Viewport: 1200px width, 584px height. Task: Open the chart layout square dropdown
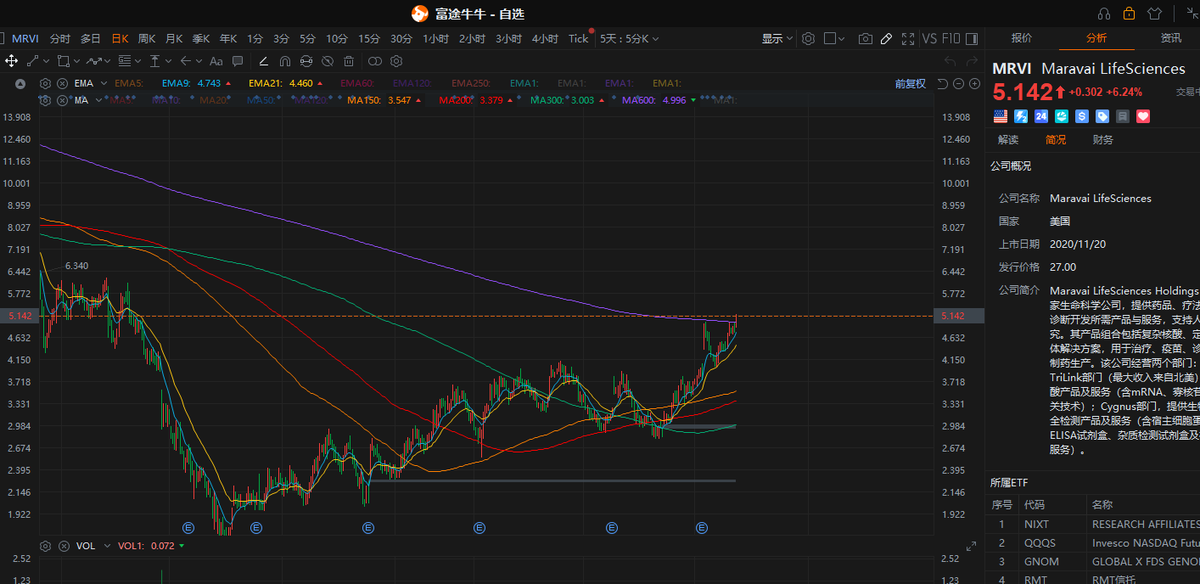pyautogui.click(x=834, y=39)
